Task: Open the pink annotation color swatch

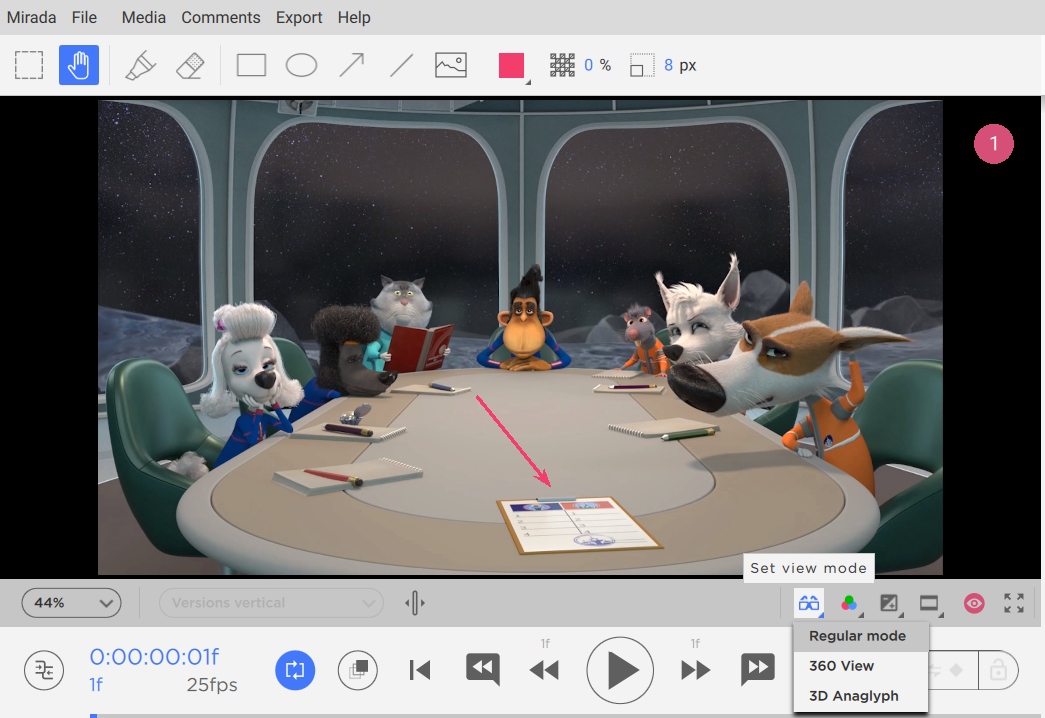Action: pos(512,65)
